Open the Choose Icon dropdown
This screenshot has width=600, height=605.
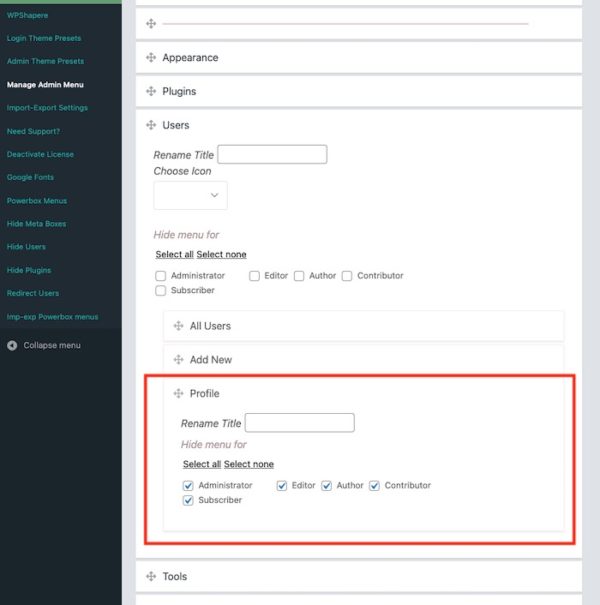(190, 195)
